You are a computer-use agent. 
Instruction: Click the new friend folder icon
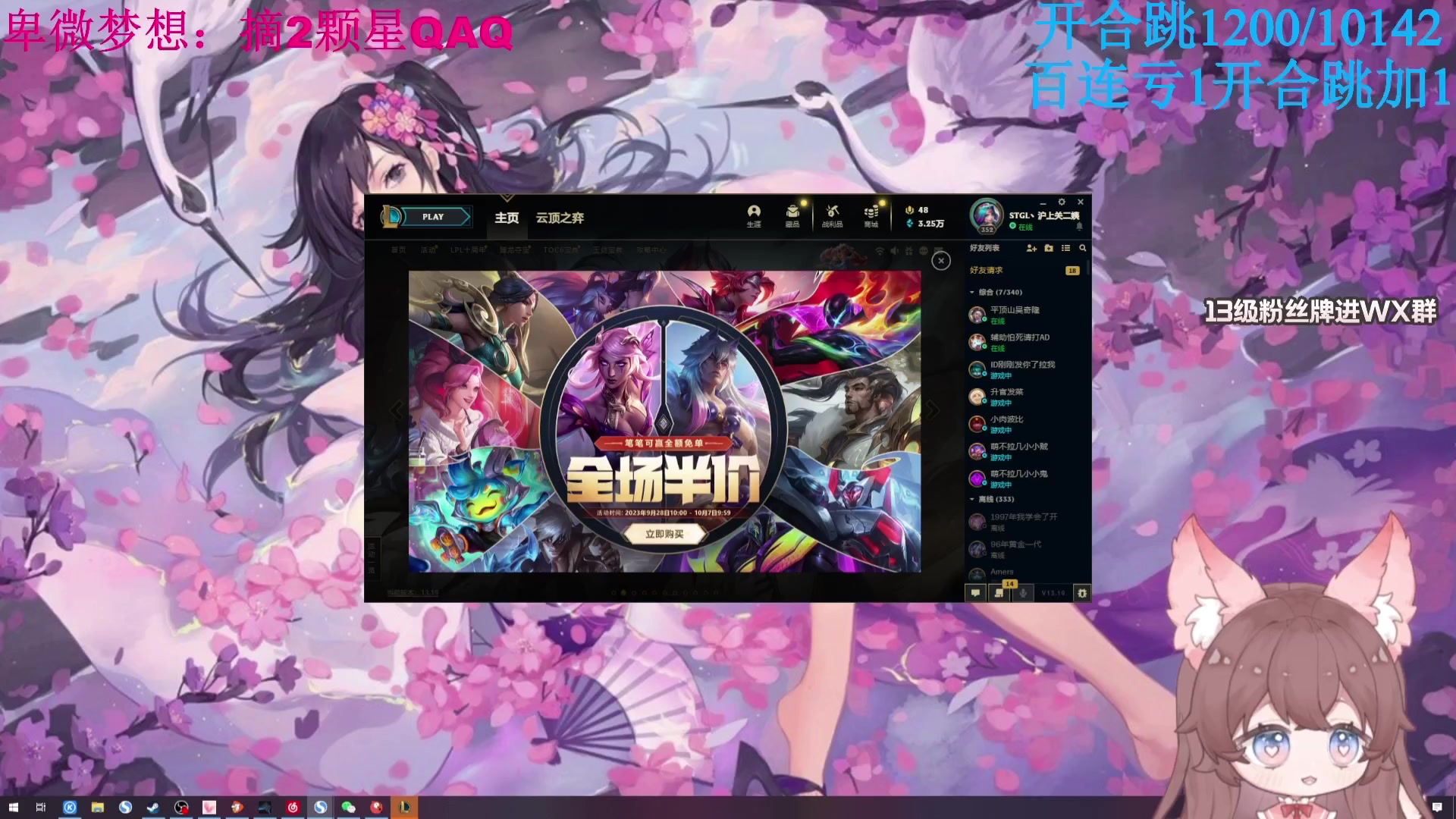(x=1049, y=248)
